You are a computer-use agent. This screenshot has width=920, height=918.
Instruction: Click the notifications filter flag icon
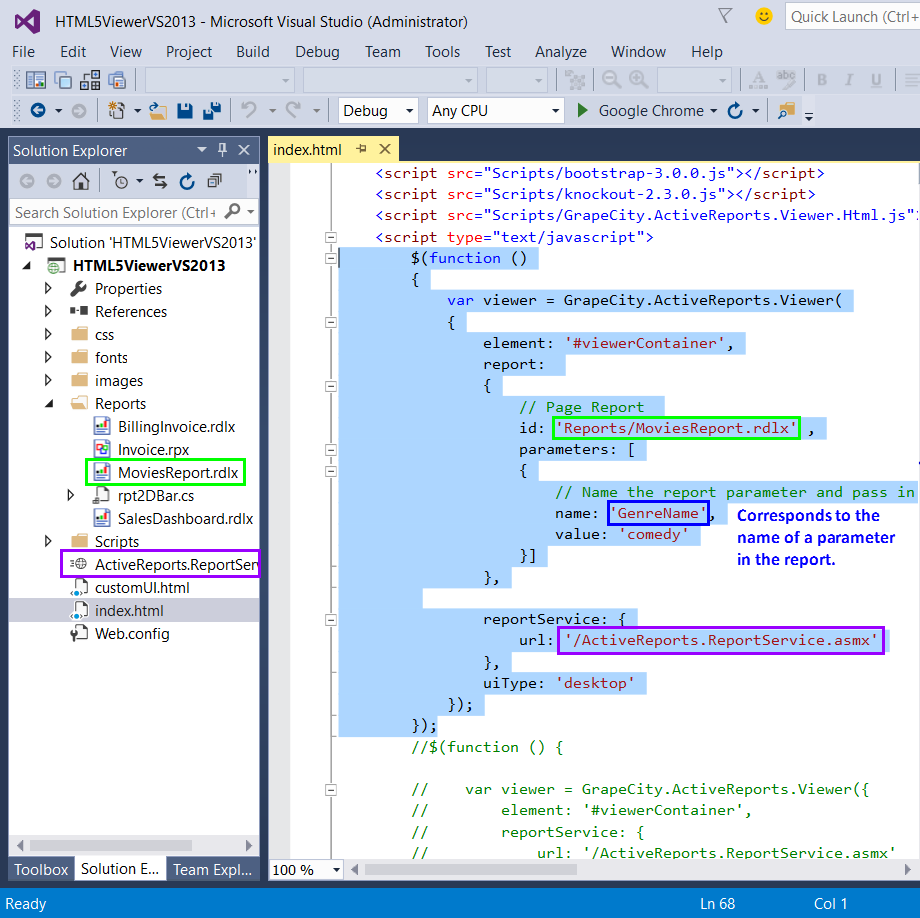click(725, 16)
